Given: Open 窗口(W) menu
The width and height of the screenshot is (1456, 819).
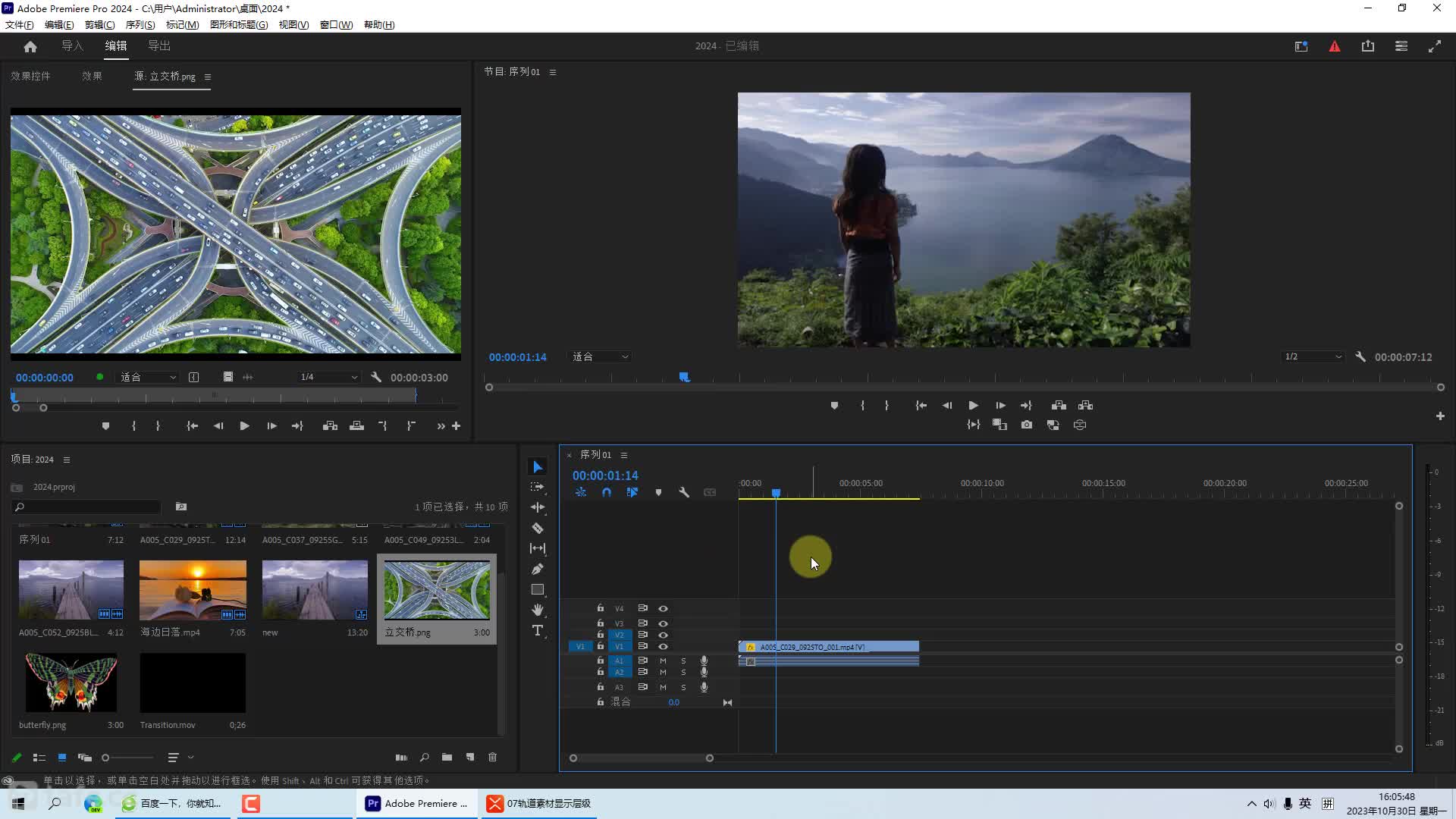Looking at the screenshot, I should 336,25.
